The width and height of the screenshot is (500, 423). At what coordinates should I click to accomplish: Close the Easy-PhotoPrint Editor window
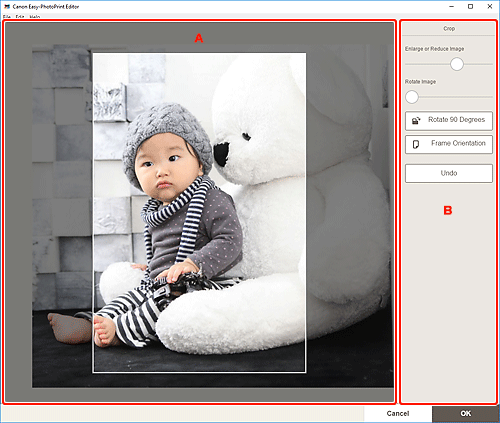489,6
